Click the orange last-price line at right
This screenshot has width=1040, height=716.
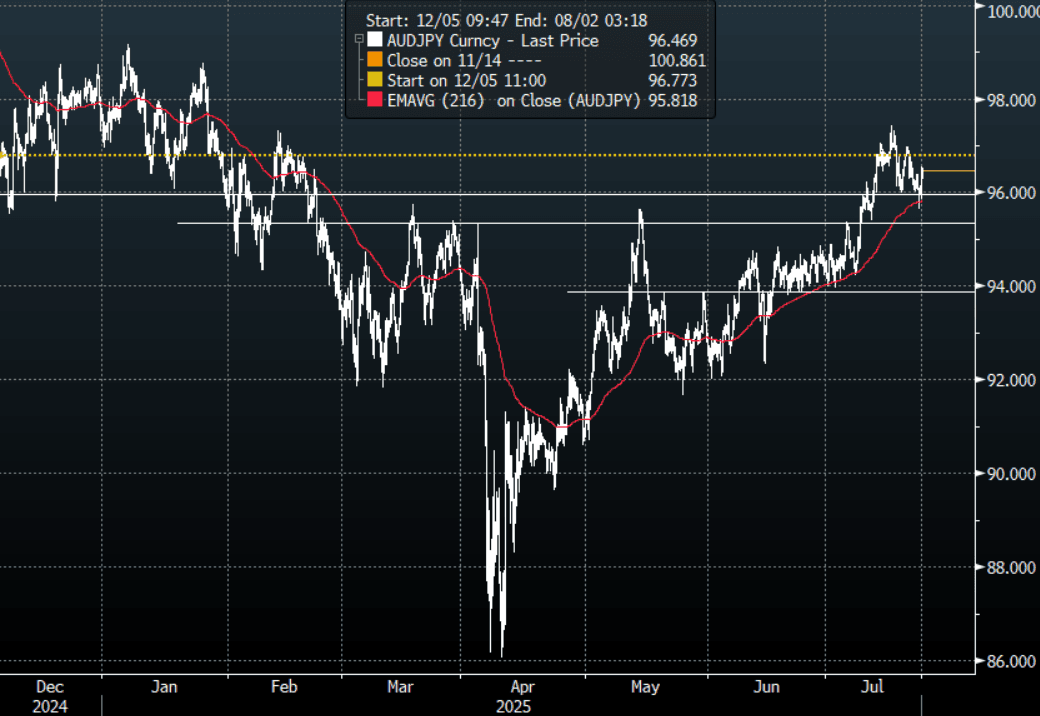click(x=949, y=171)
